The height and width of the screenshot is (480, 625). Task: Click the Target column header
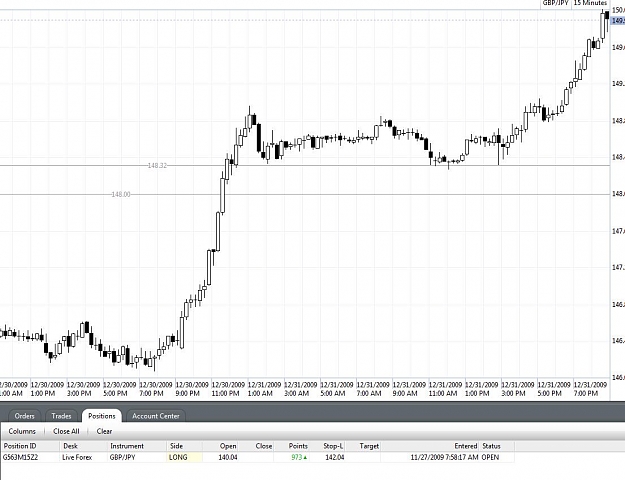[363, 446]
